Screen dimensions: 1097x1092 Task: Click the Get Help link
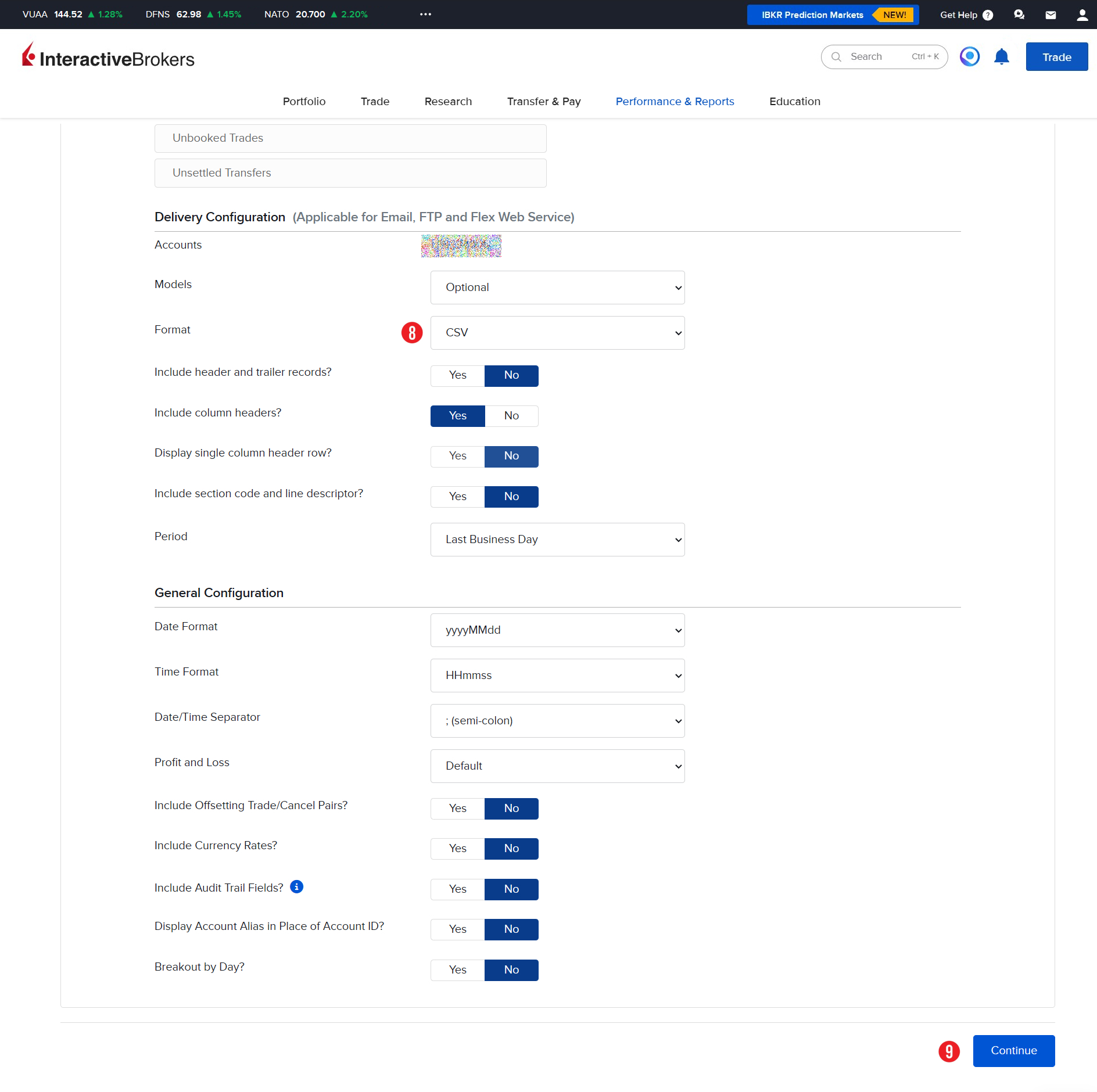click(x=958, y=15)
